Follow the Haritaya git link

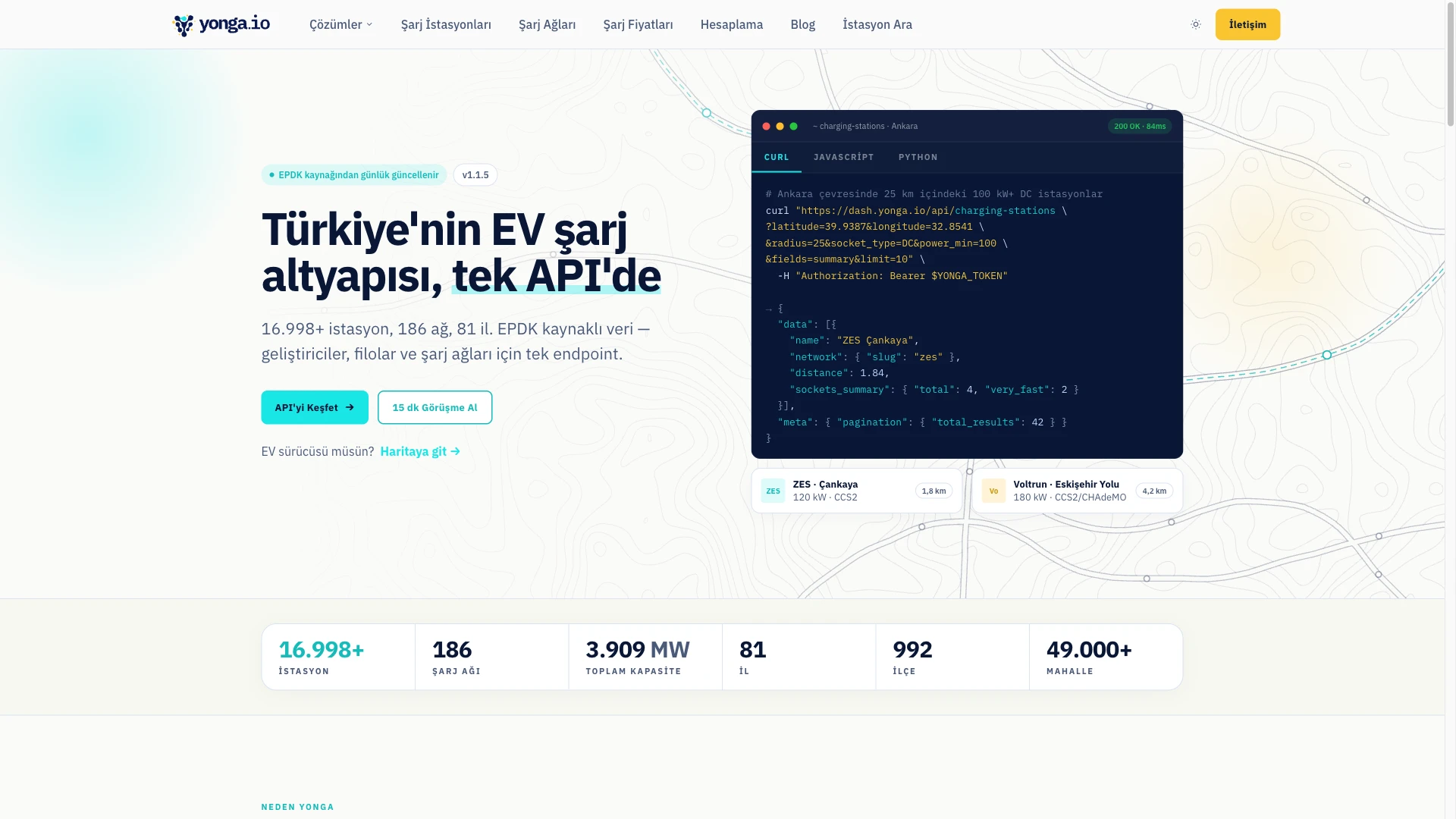click(420, 451)
